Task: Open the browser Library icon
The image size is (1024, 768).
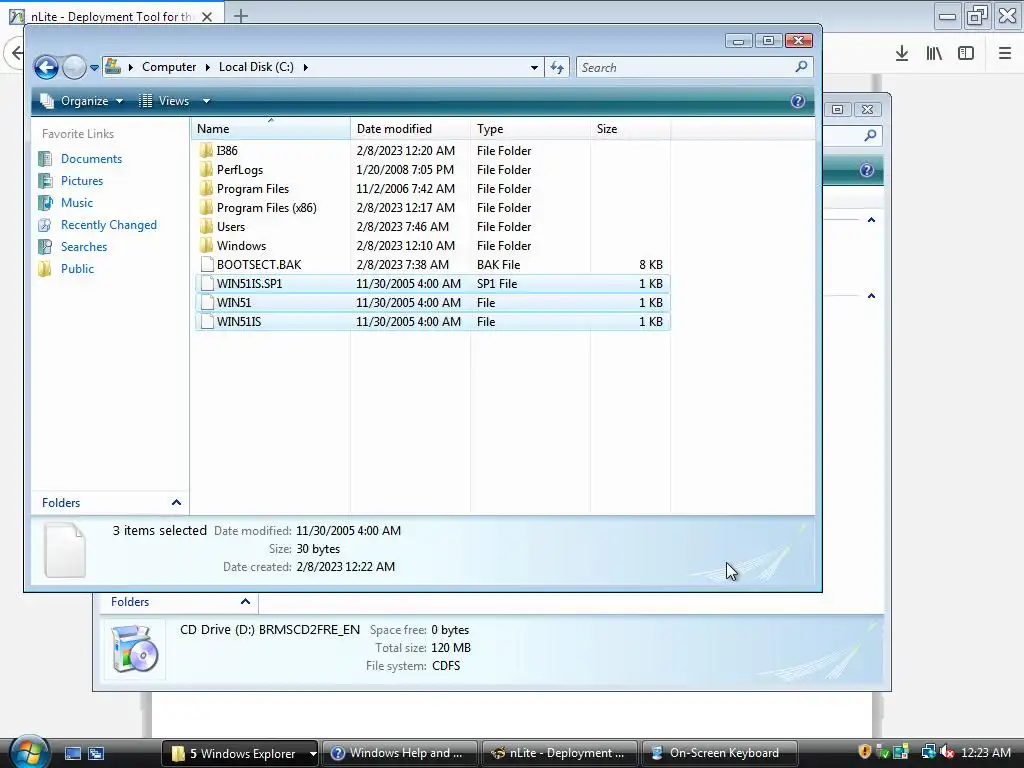Action: click(934, 53)
